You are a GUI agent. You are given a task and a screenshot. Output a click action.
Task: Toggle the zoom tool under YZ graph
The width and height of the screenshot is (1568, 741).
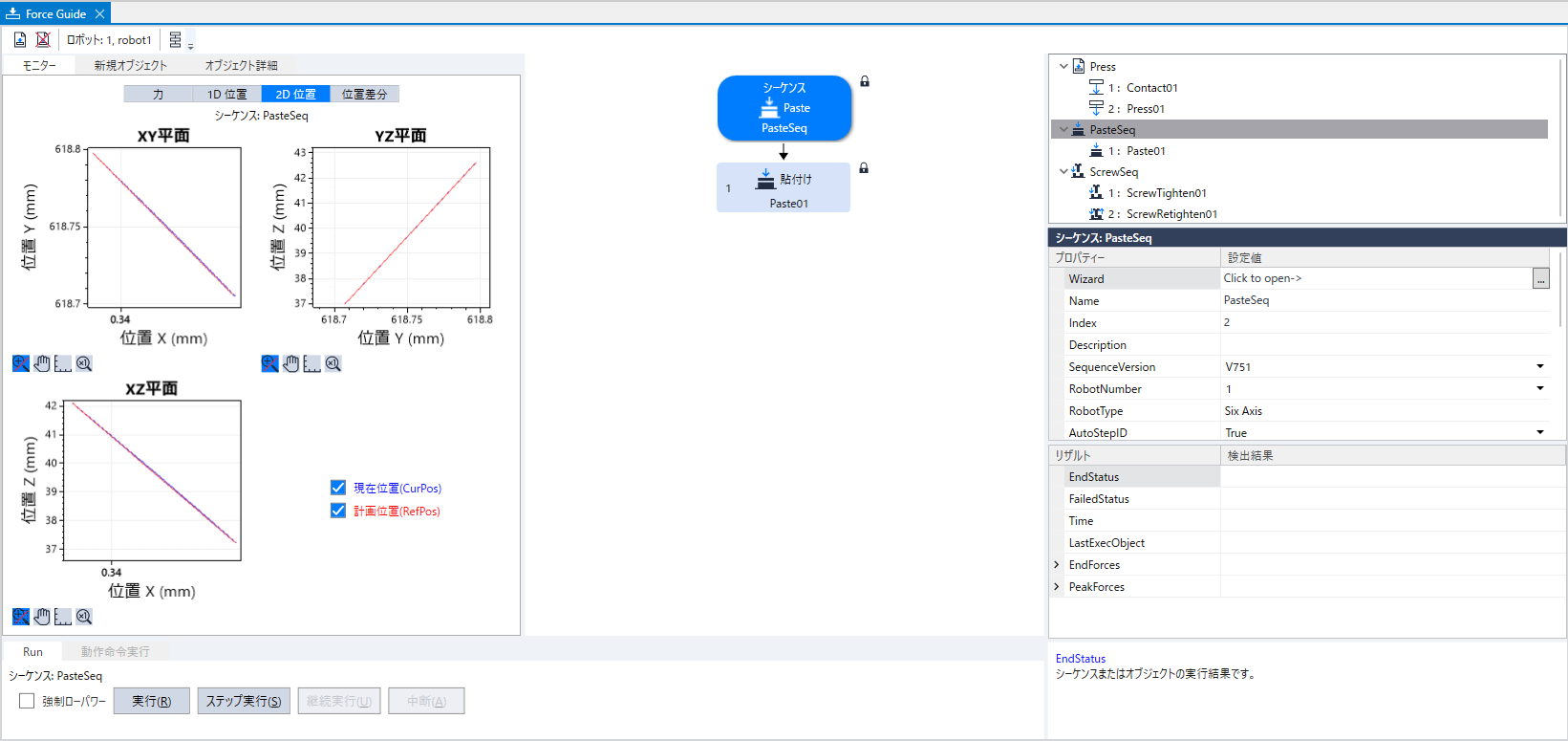pos(269,363)
